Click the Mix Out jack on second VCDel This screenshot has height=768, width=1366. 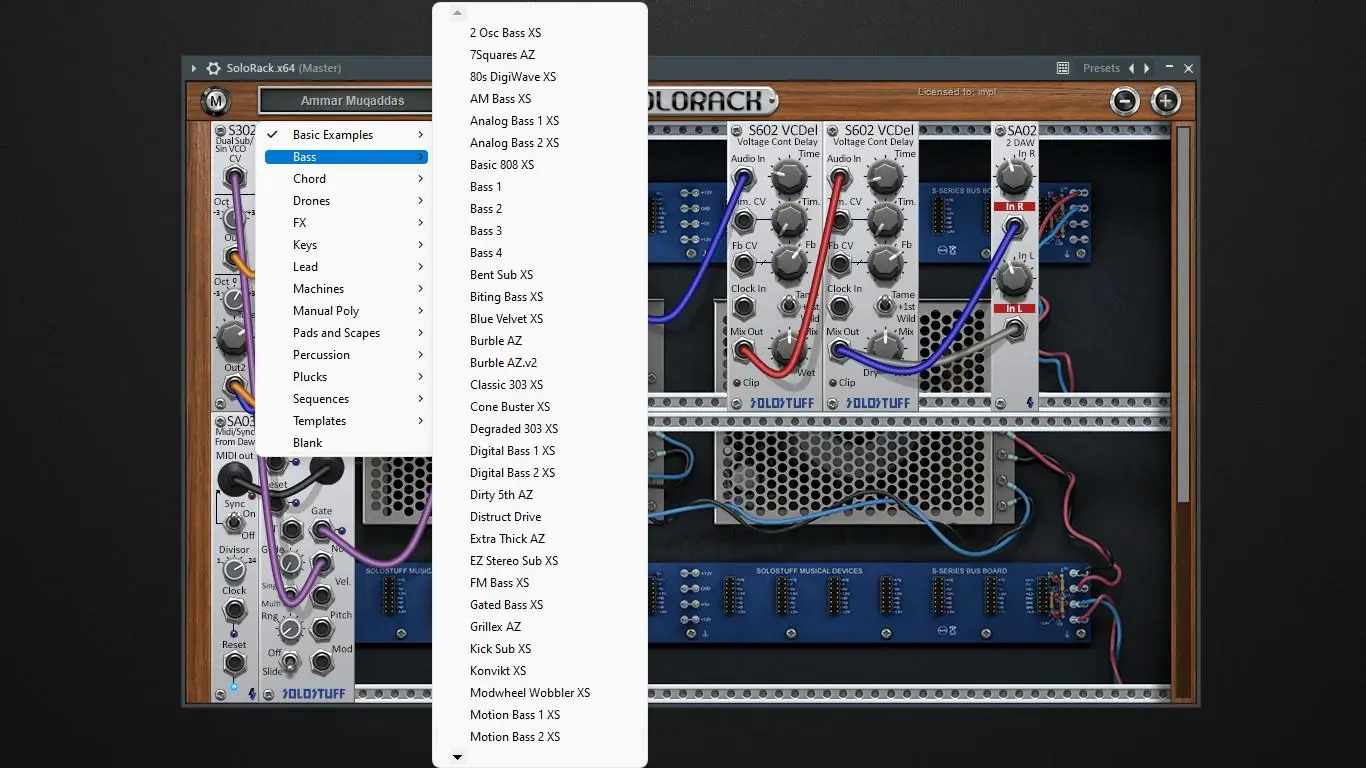click(x=840, y=350)
